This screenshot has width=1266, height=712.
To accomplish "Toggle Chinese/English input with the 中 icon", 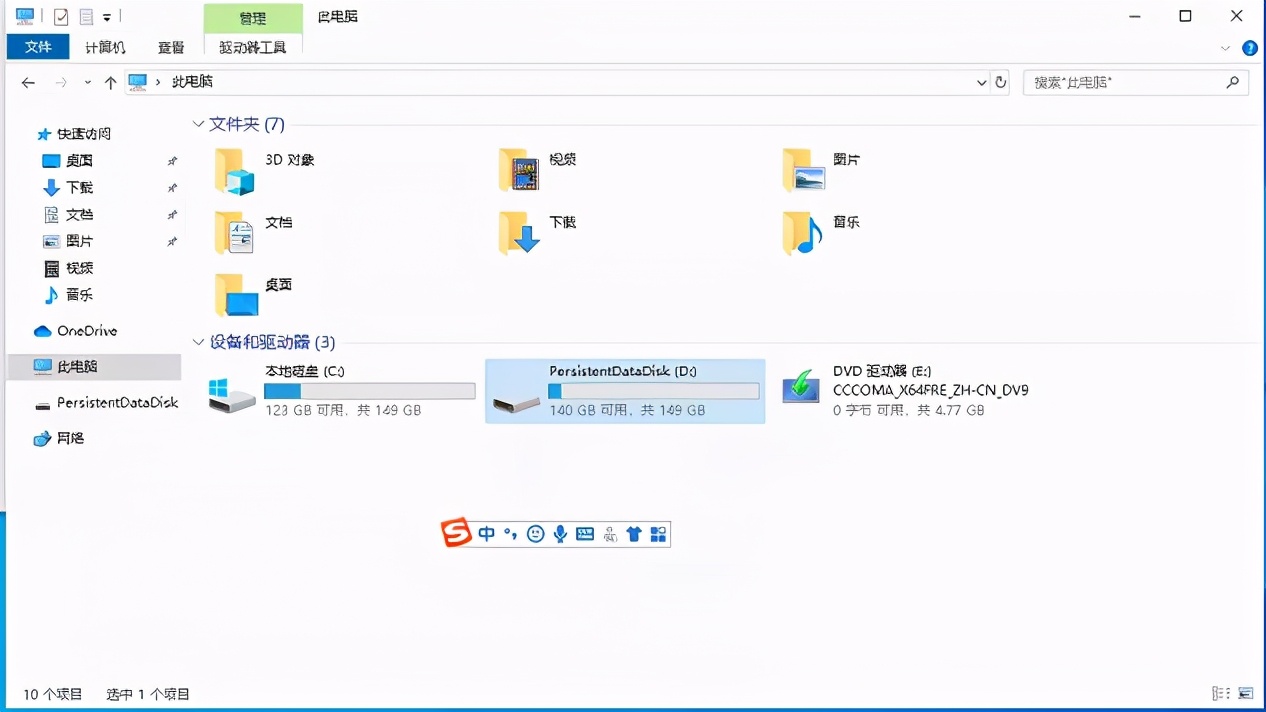I will pos(486,533).
